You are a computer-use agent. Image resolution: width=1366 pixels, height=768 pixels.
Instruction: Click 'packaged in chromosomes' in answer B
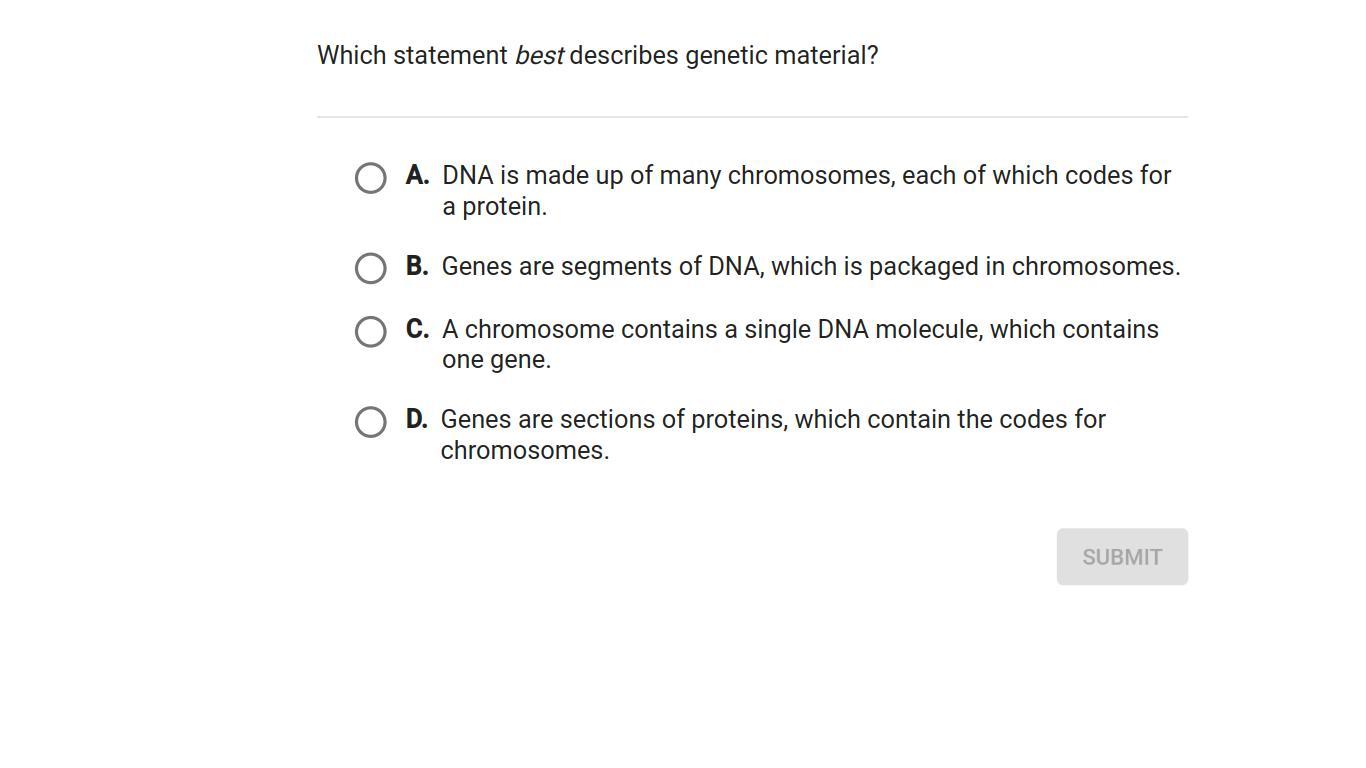click(1023, 267)
